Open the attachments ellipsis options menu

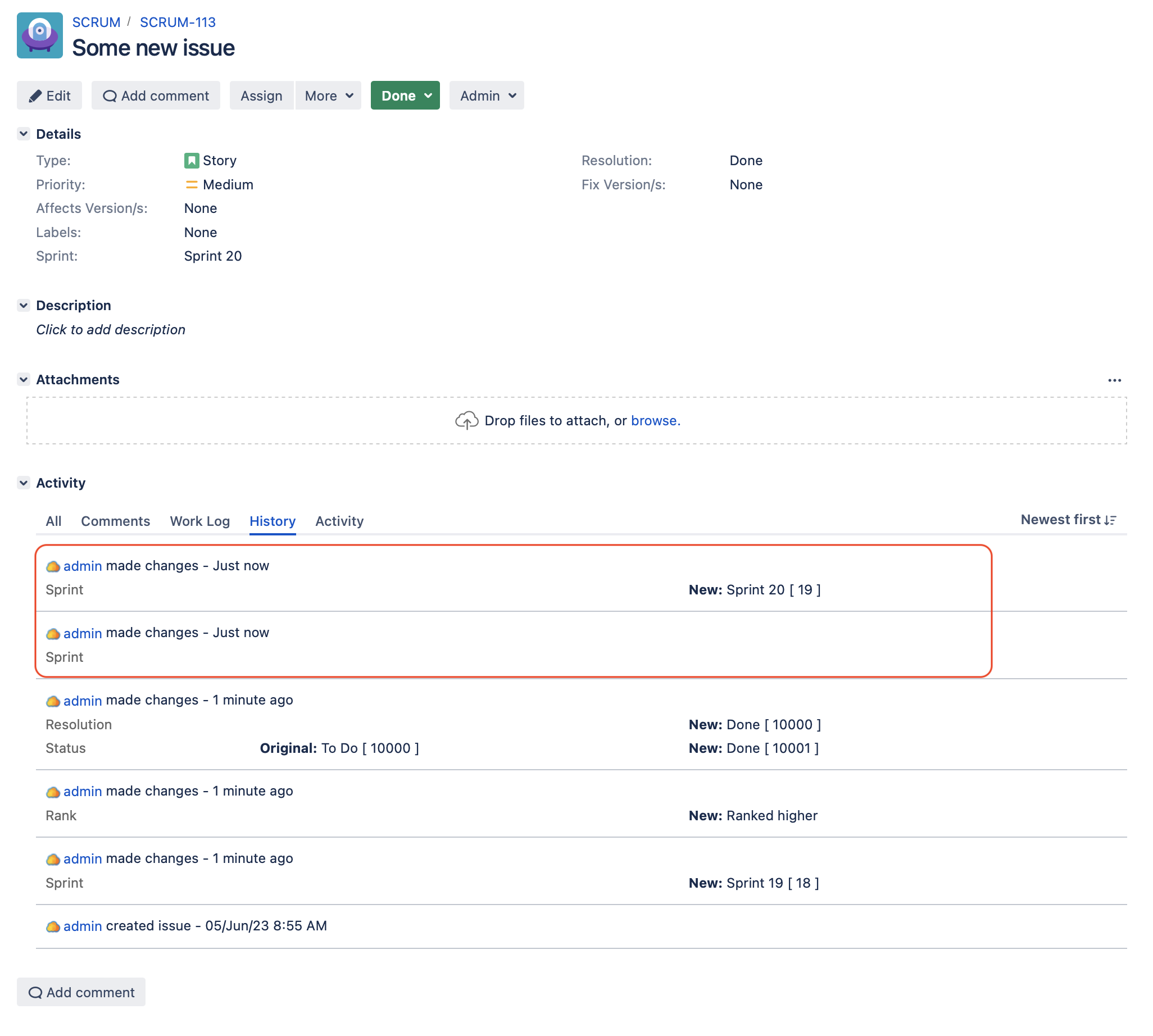pos(1114,380)
